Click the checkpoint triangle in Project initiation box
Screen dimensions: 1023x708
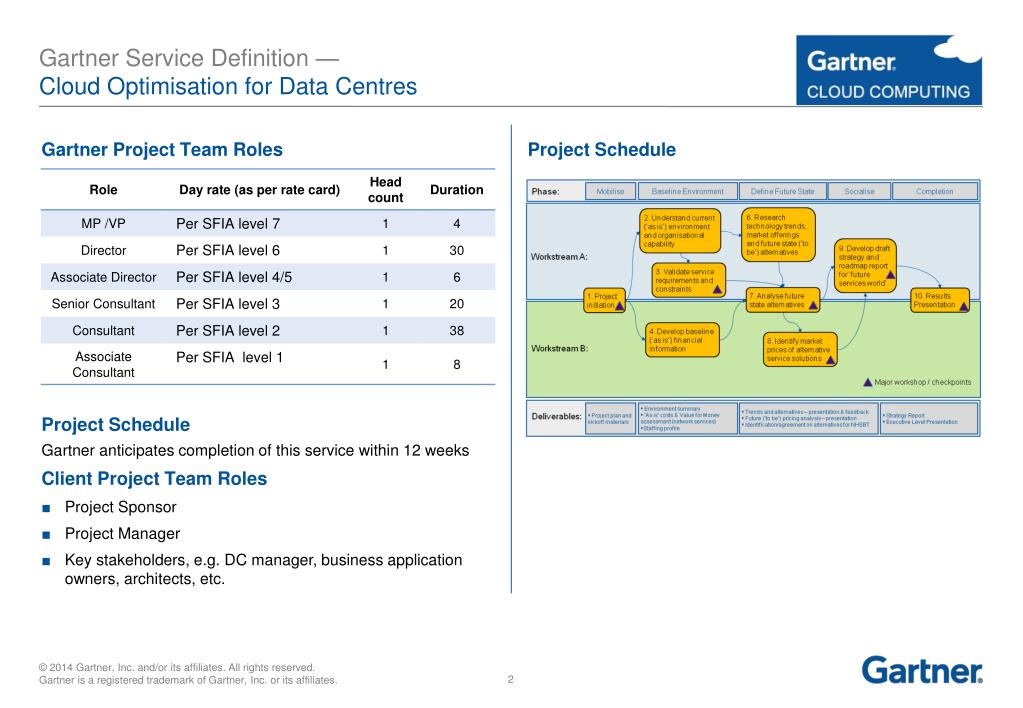click(619, 305)
